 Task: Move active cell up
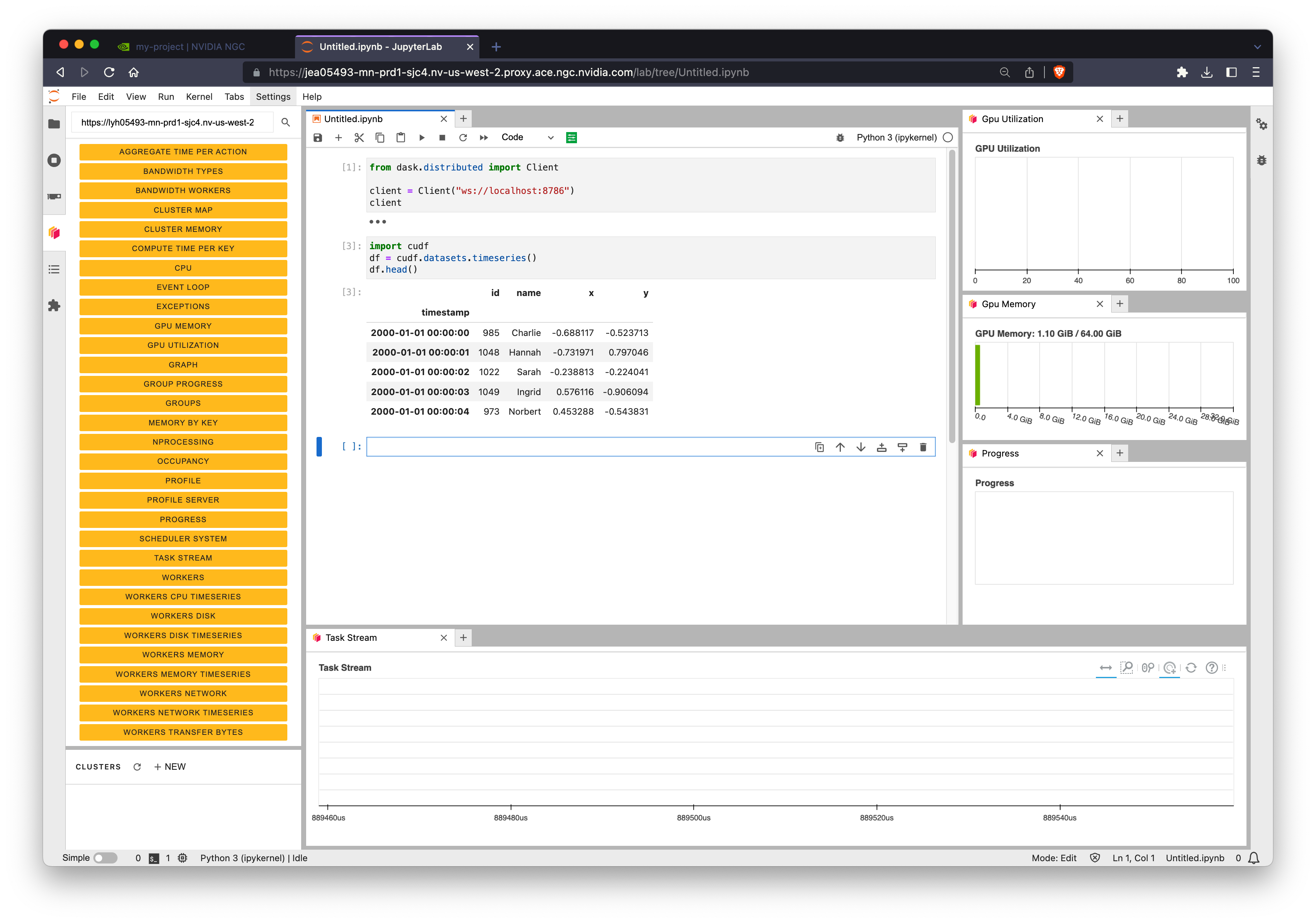(x=840, y=447)
